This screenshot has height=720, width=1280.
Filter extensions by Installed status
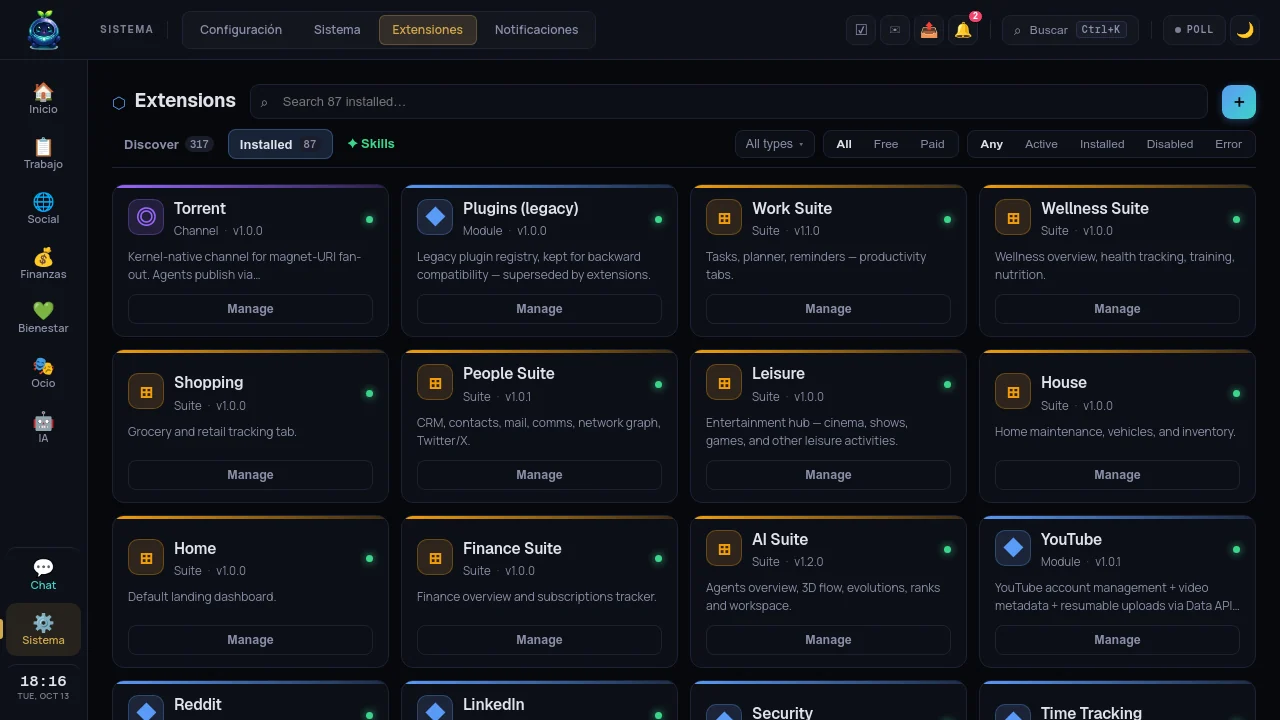(x=1102, y=144)
